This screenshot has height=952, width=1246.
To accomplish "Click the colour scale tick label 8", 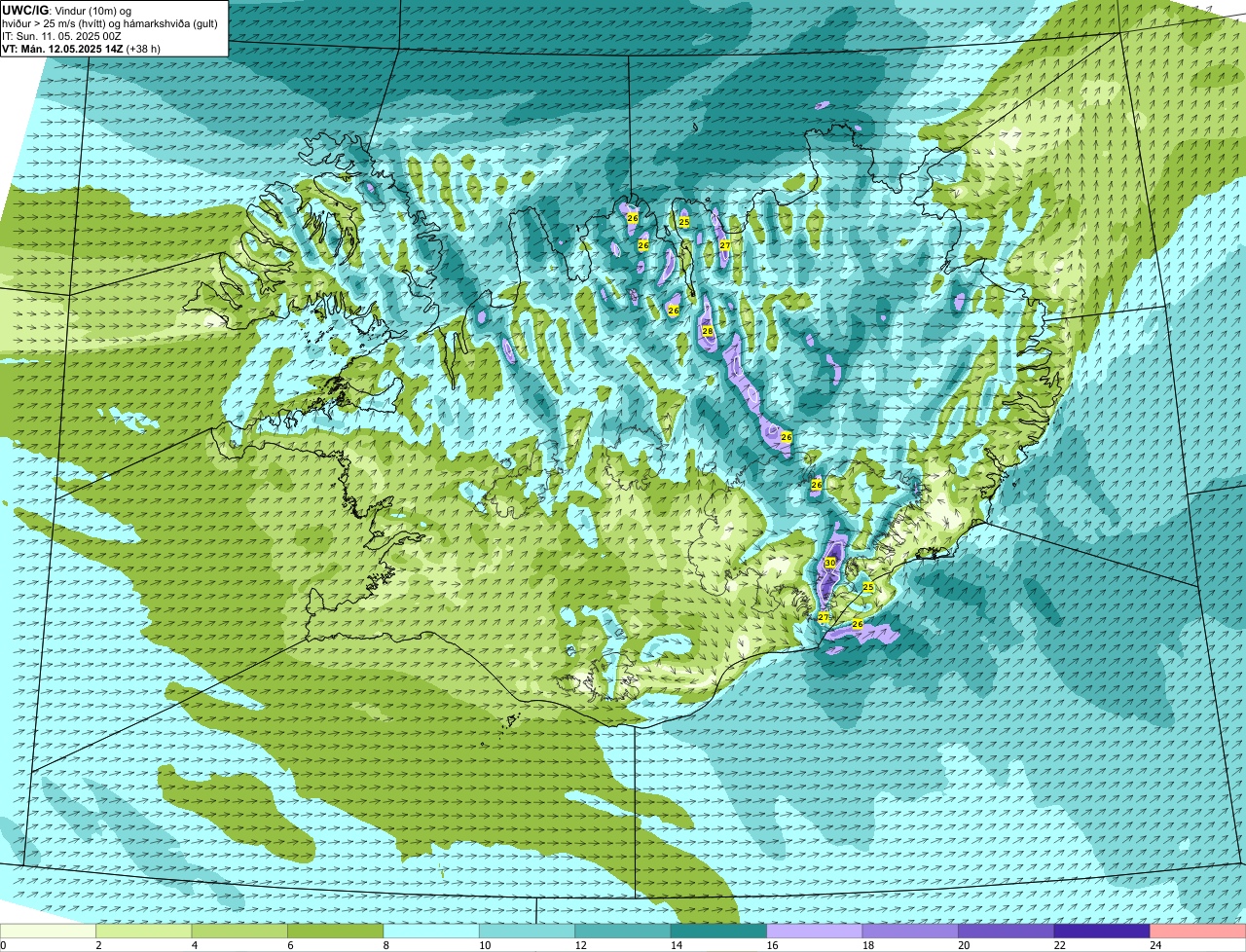I will (386, 945).
